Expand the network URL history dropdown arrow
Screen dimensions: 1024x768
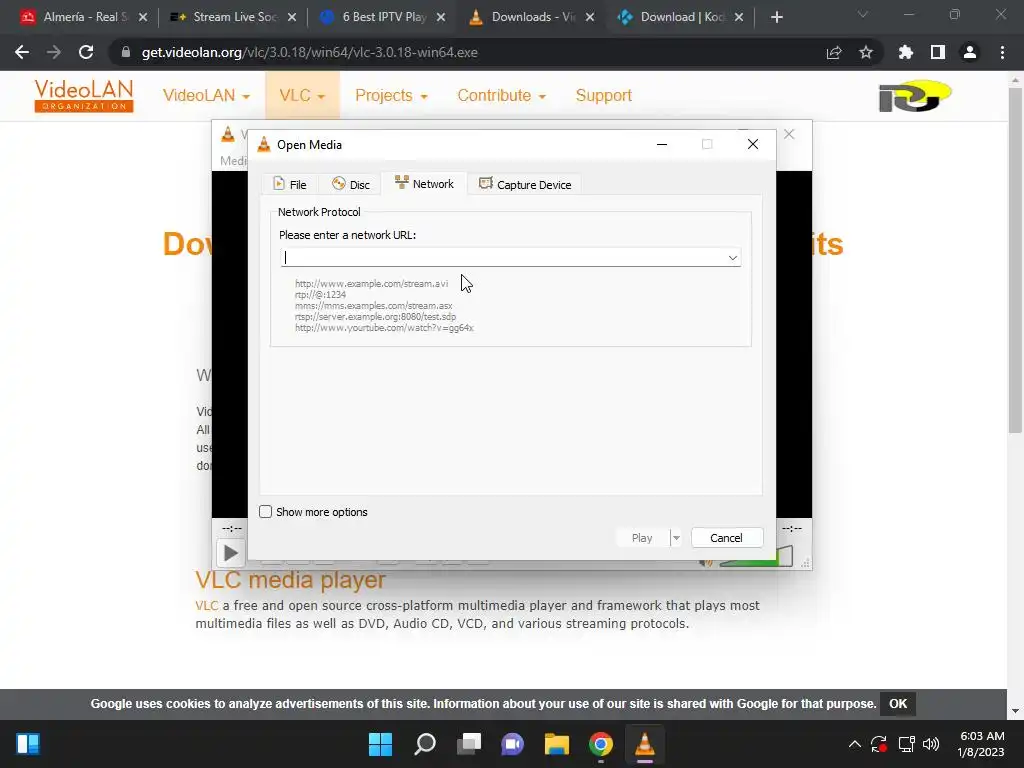(733, 258)
